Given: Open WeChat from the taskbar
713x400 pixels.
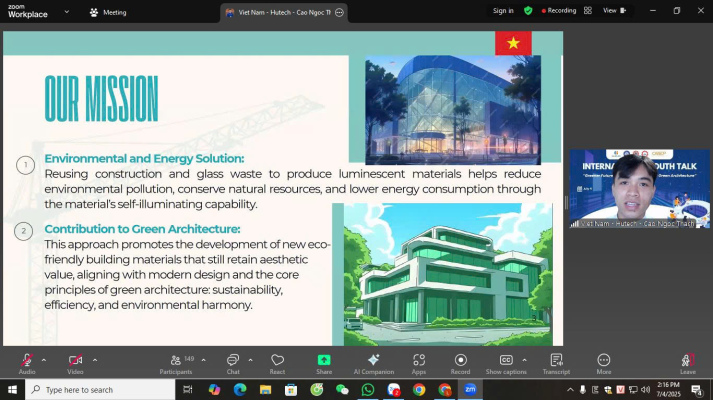Looking at the screenshot, I should (342, 390).
